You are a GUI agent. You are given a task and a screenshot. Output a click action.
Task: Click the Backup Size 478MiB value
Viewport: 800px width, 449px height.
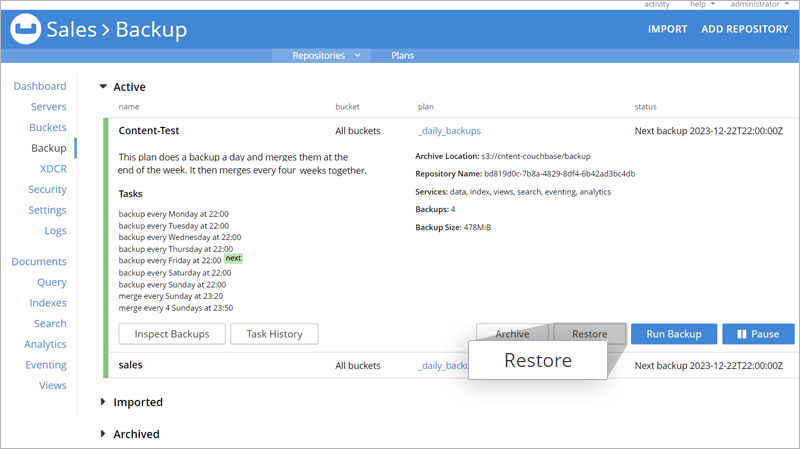tap(477, 227)
